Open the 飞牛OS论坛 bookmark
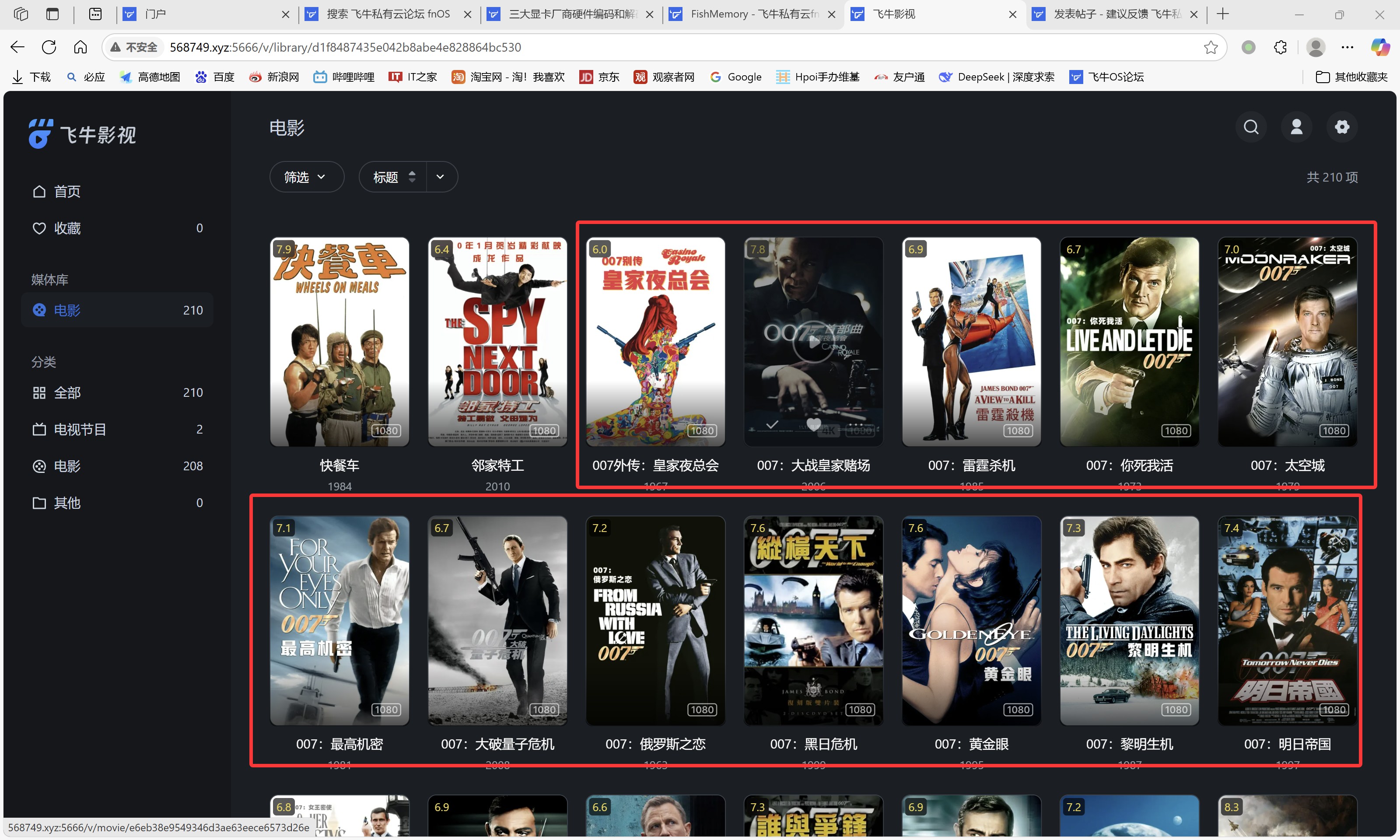Image resolution: width=1400 pixels, height=840 pixels. [1106, 77]
